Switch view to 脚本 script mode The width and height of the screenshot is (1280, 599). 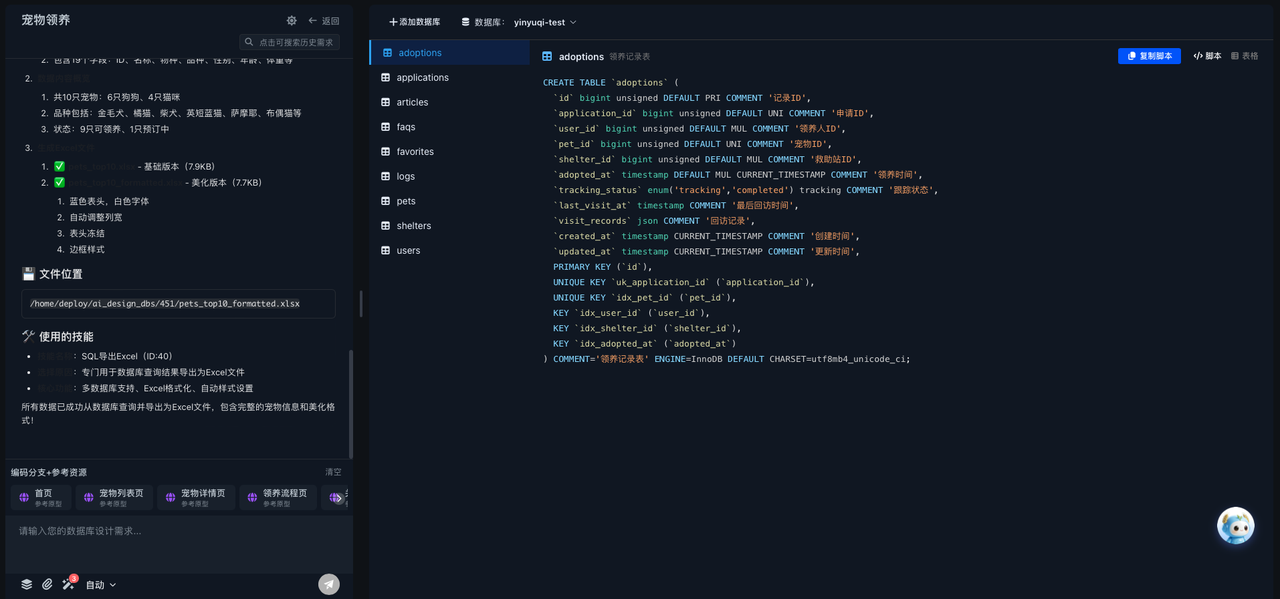[x=1207, y=56]
